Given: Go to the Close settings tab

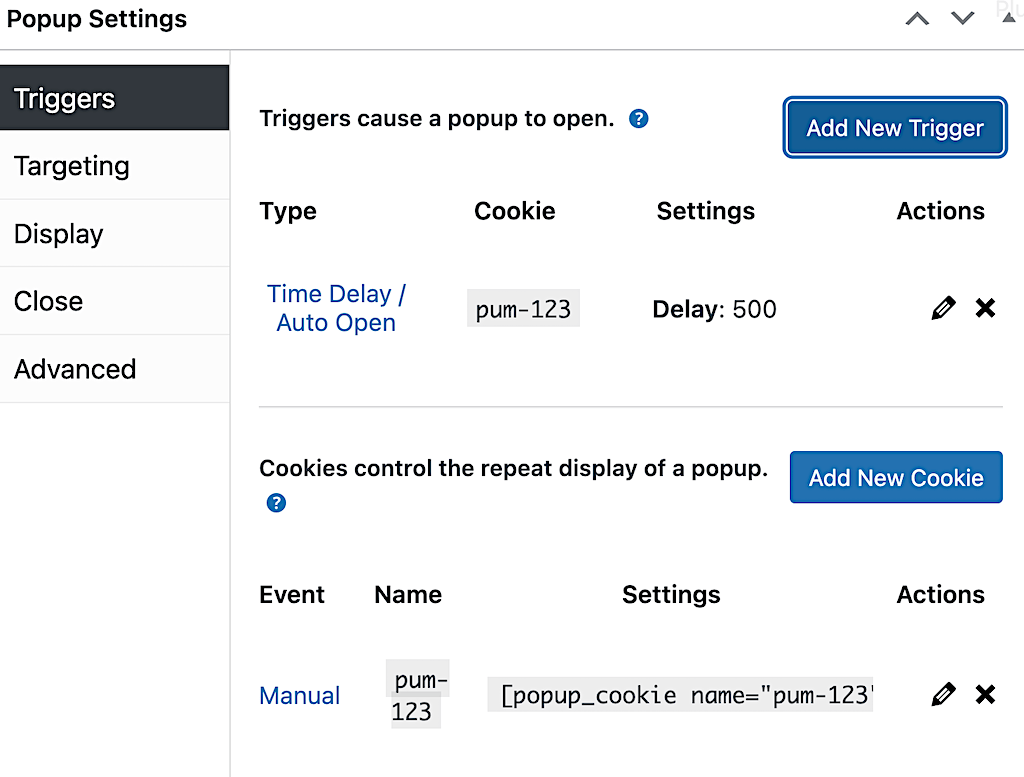Looking at the screenshot, I should click(x=114, y=301).
